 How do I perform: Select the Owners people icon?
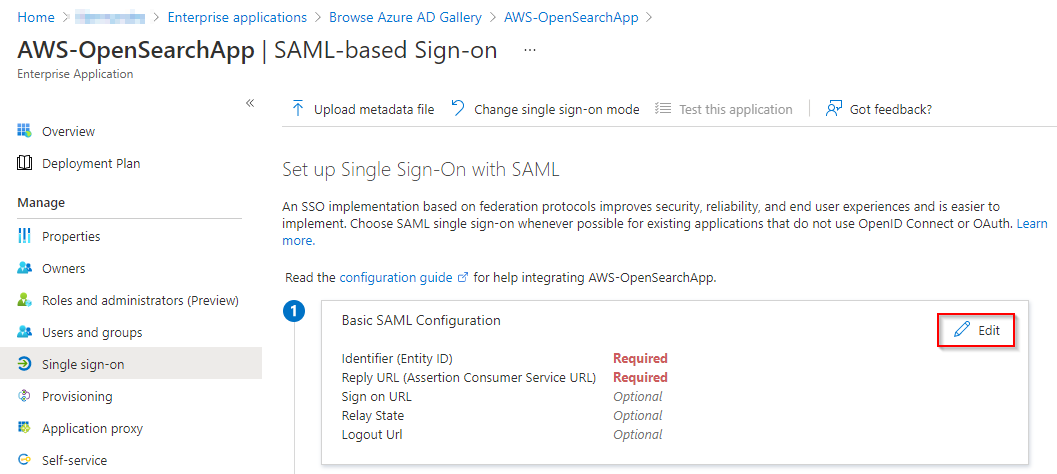25,268
